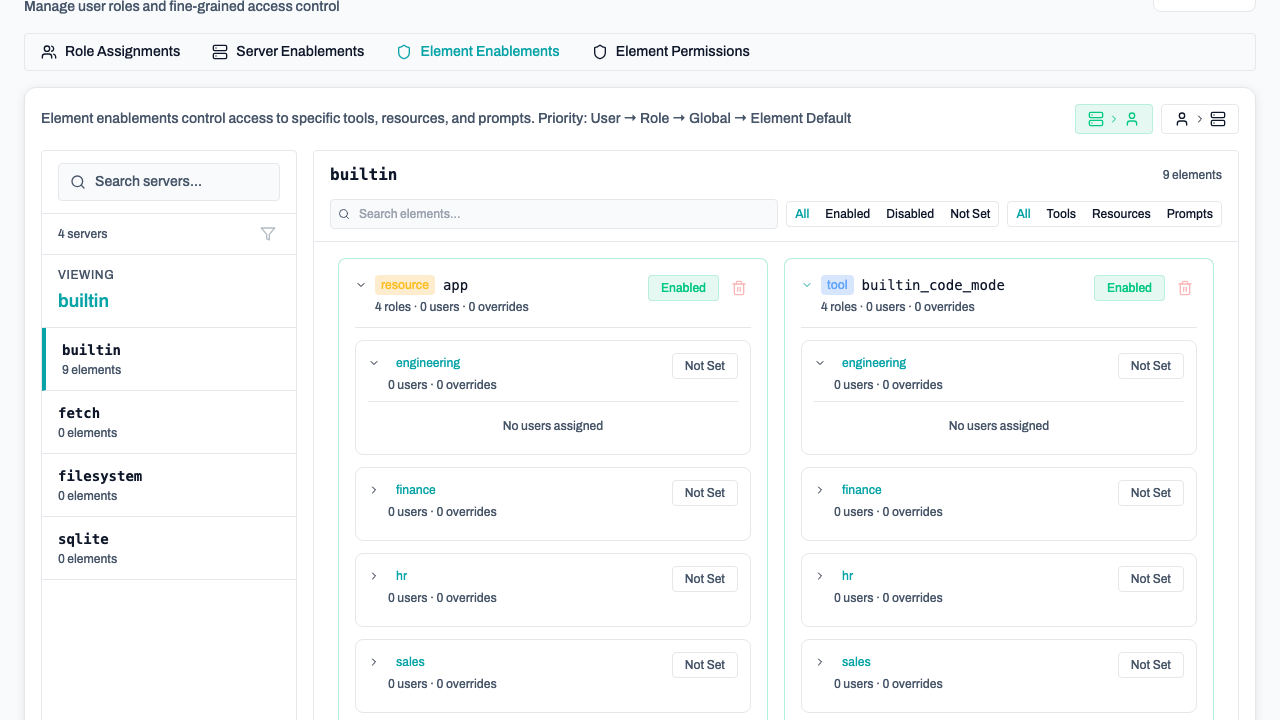Toggle Enabled status on builtin_code_mode

click(1129, 288)
